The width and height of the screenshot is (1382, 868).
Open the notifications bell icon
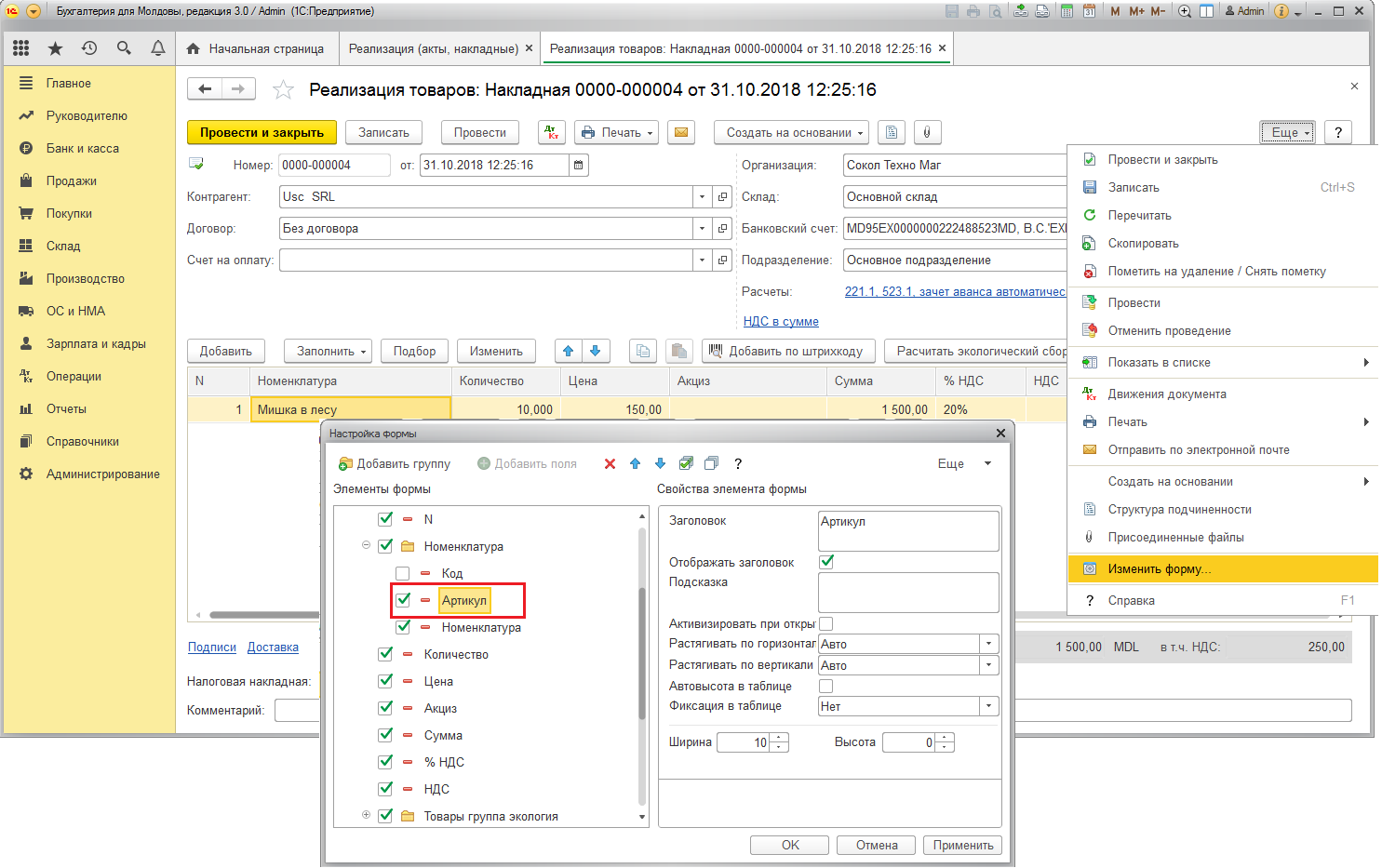158,48
